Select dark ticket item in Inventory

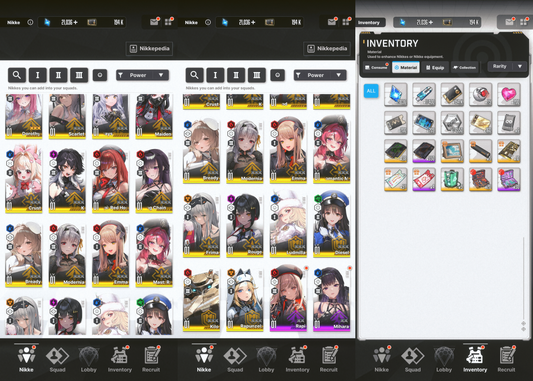coord(396,122)
